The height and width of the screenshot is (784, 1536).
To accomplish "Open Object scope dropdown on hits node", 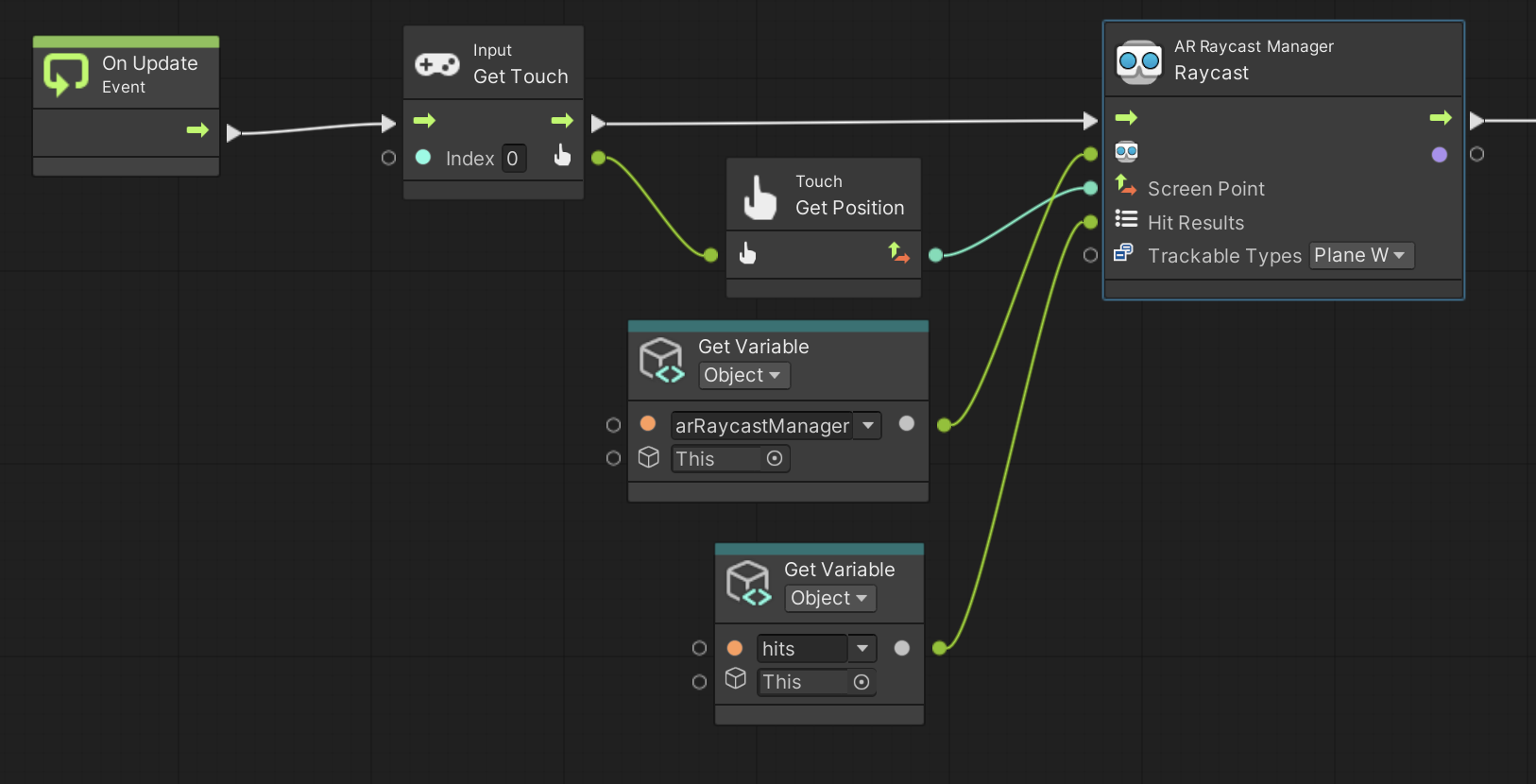I will click(x=829, y=598).
